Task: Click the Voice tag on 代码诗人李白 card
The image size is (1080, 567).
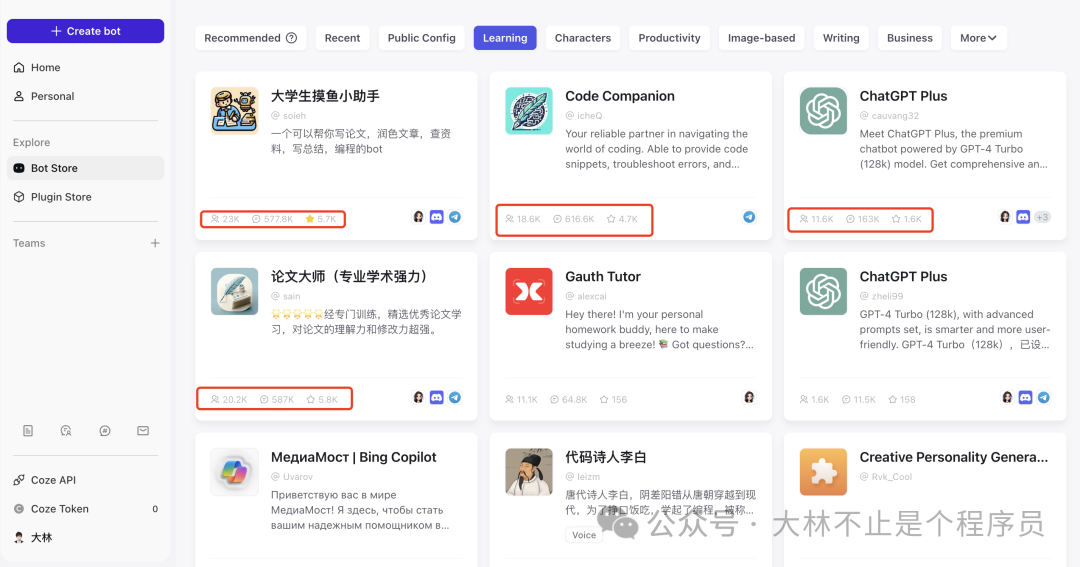Action: (x=584, y=535)
